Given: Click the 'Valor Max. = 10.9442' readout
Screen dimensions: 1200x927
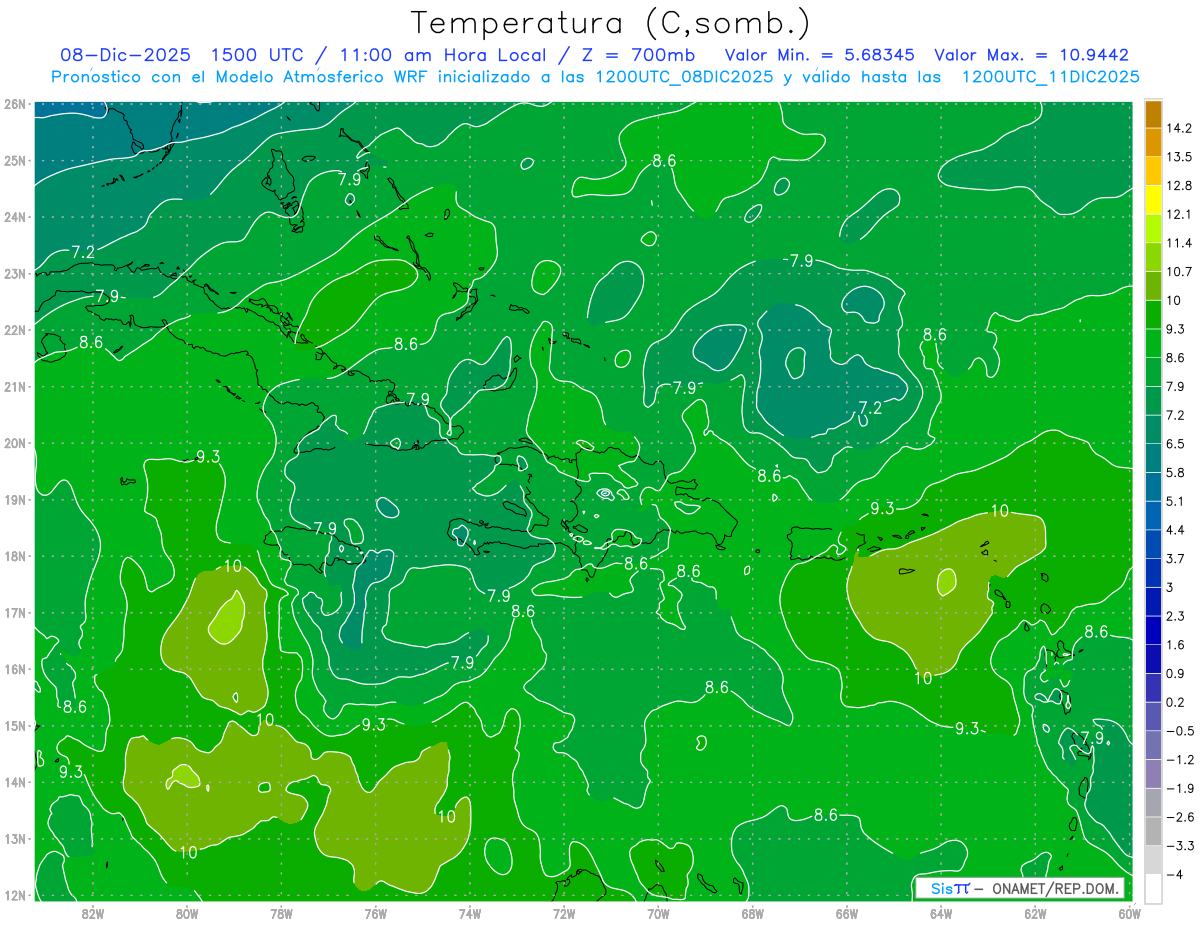Looking at the screenshot, I should [1031, 54].
